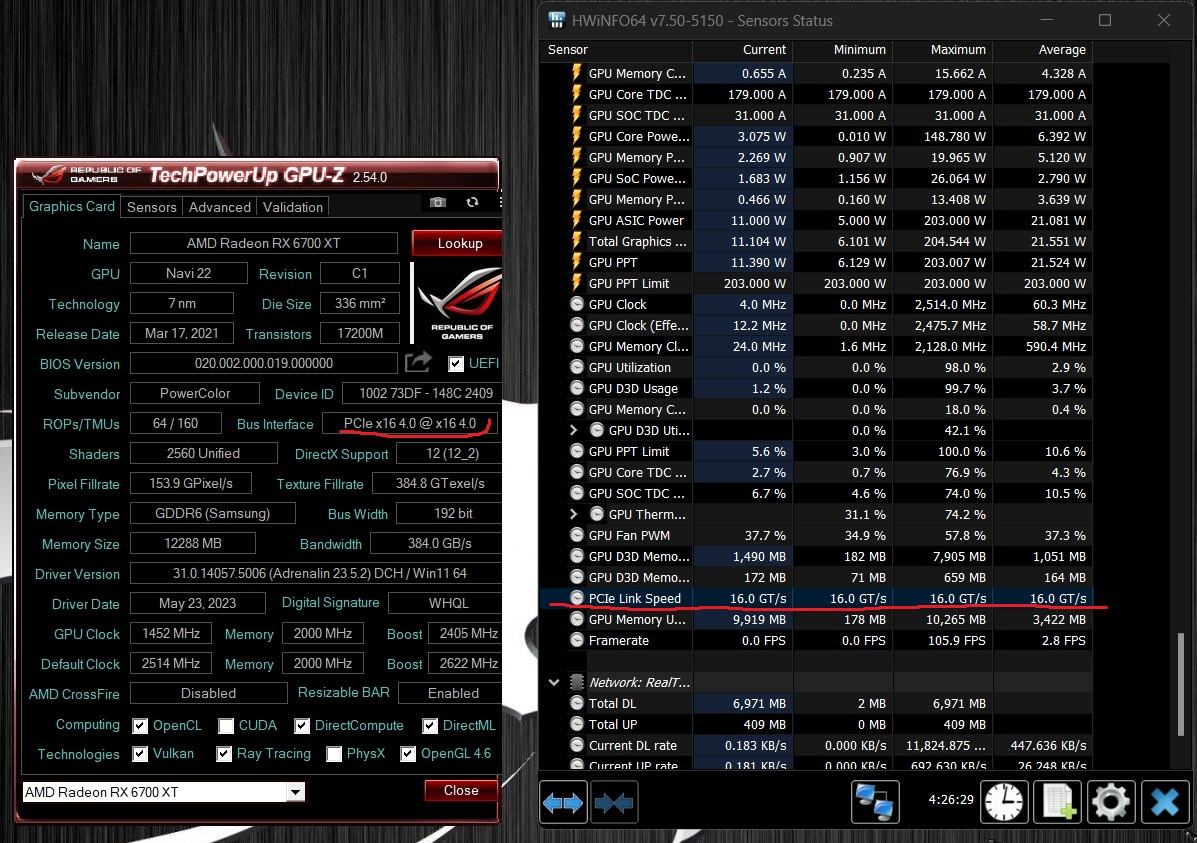1197x843 pixels.
Task: Take a GPU-Z screenshot with the camera icon
Action: (x=437, y=202)
